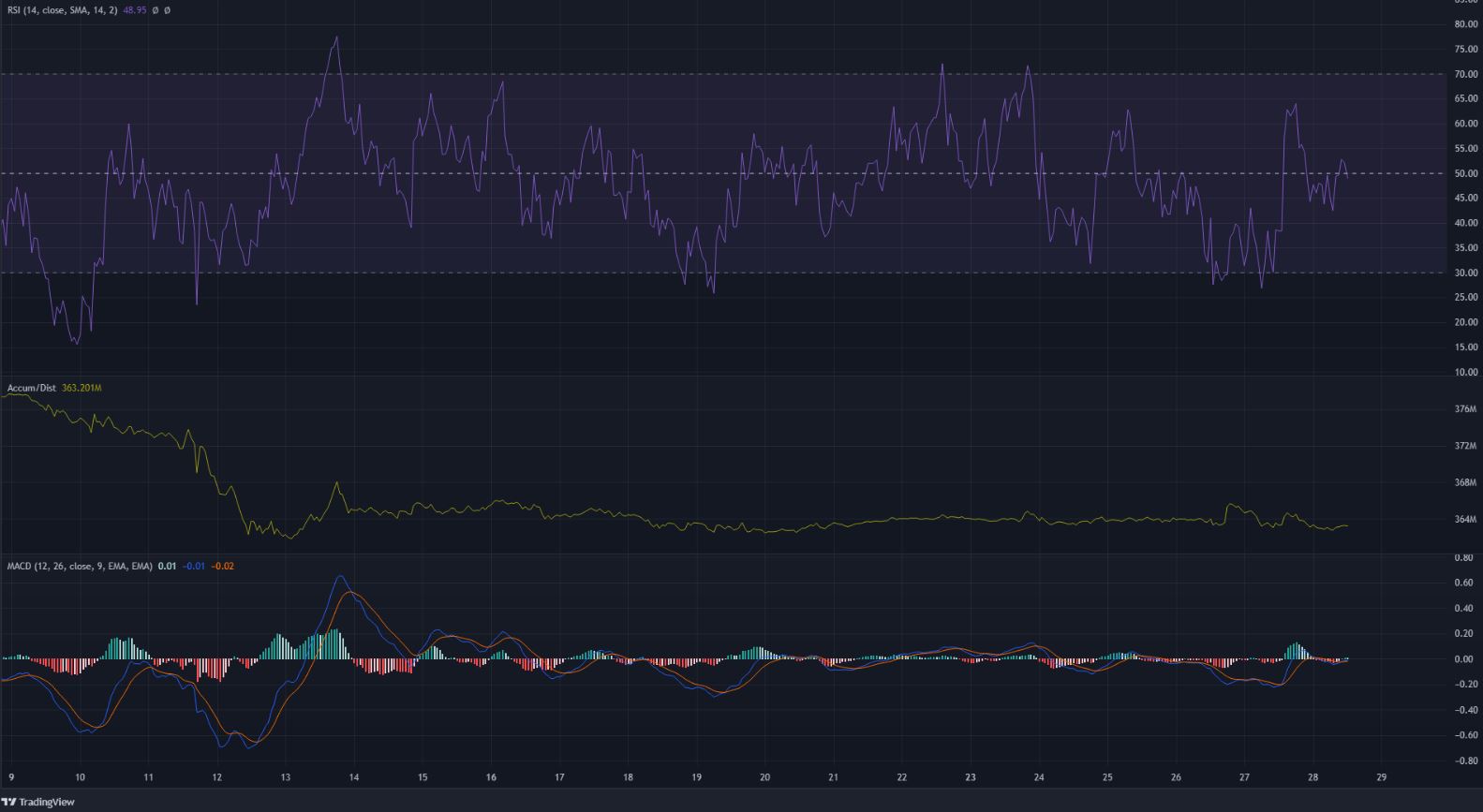Click date 28 on time axis
1483x812 pixels.
tap(1312, 777)
